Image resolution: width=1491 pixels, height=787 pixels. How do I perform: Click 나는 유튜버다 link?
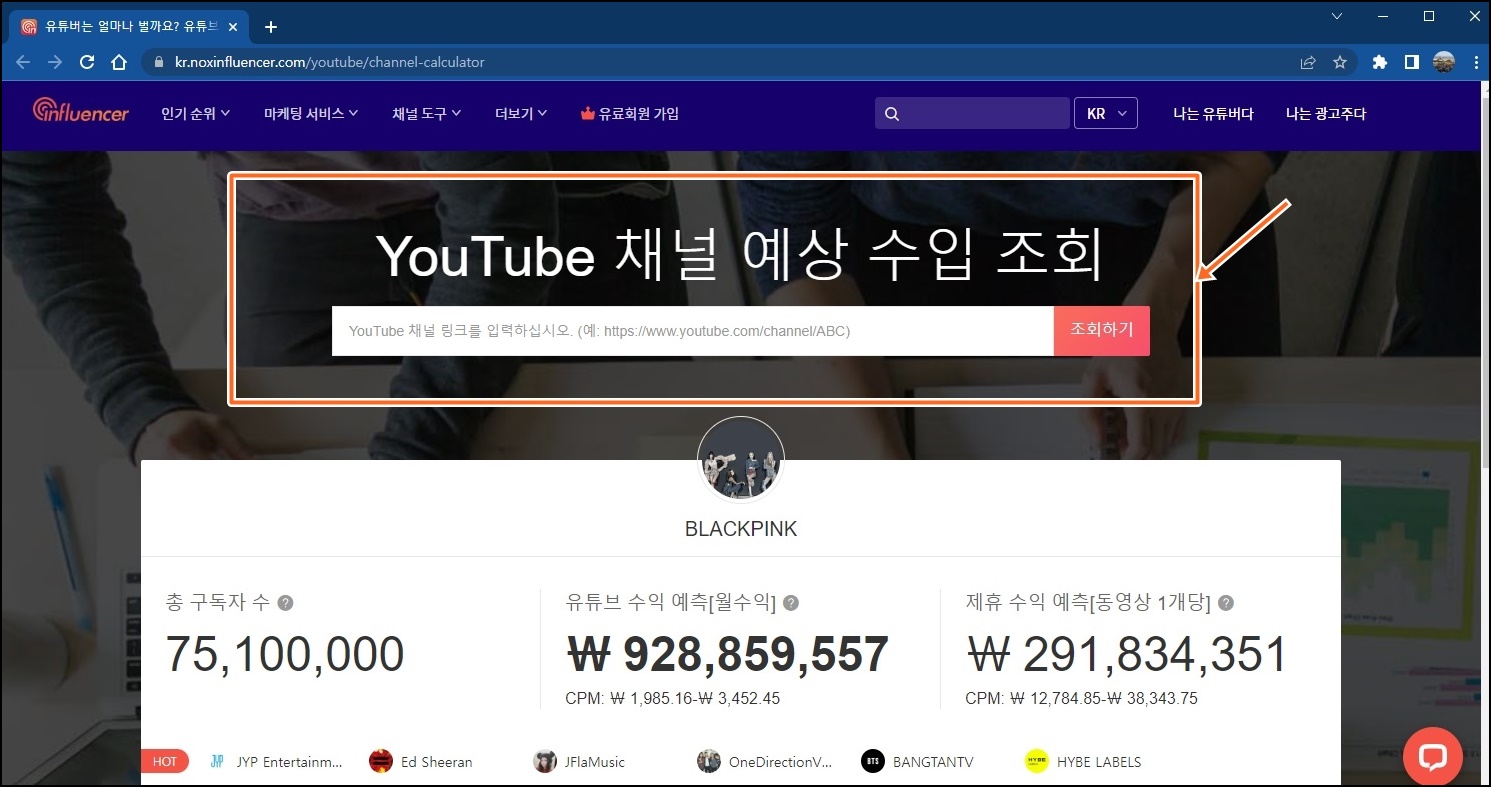1213,114
